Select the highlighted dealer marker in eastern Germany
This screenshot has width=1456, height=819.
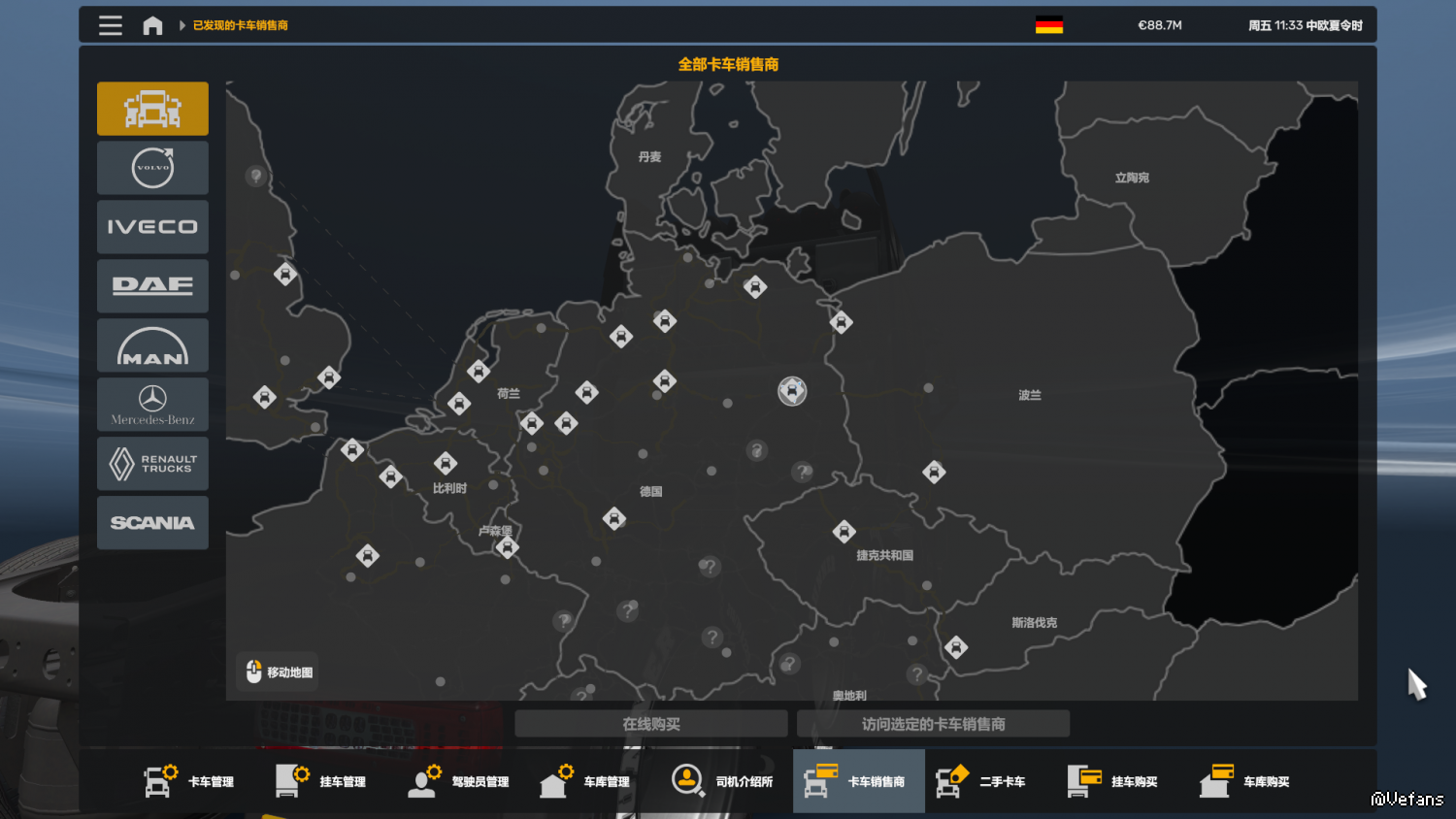click(x=792, y=391)
